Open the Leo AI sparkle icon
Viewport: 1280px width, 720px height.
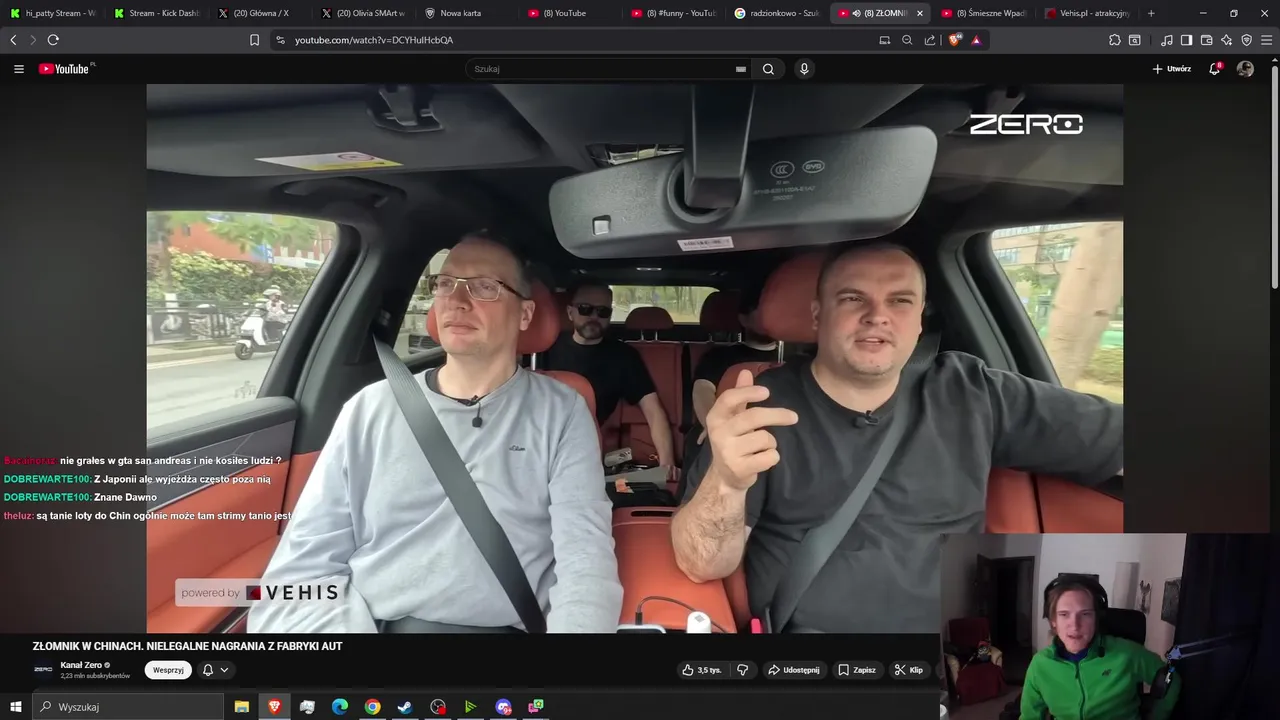pos(1227,40)
